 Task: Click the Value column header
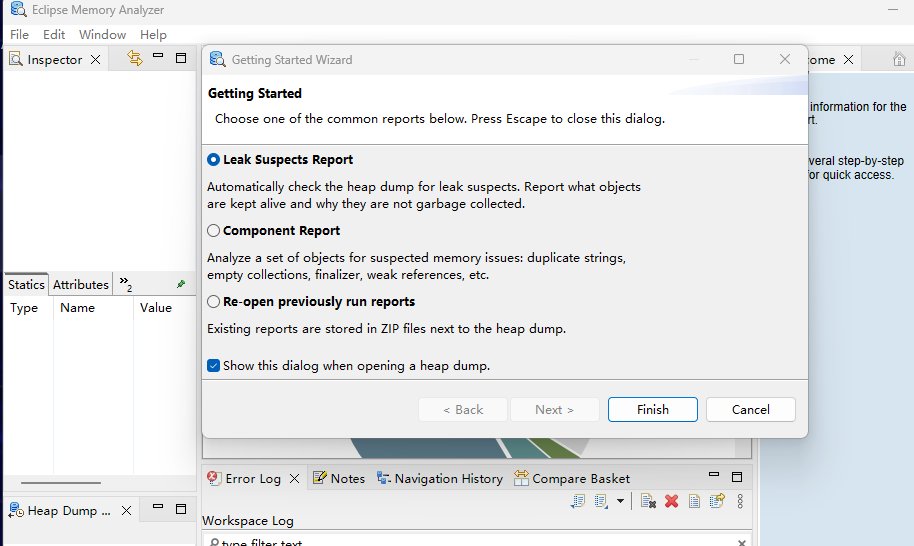pyautogui.click(x=156, y=308)
